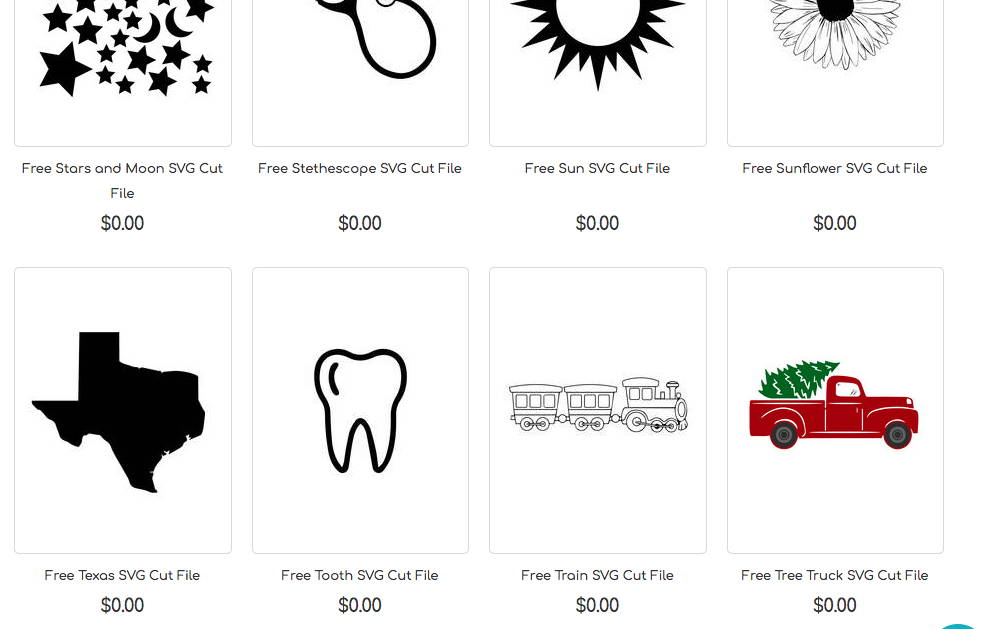Open 'Free Tooth SVG Cut File' link
The image size is (987, 629).
359,575
